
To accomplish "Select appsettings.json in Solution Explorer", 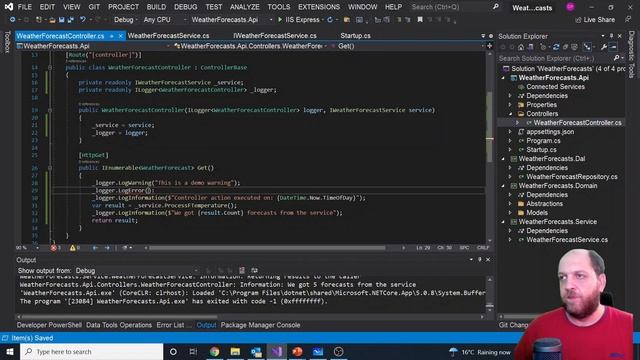I will pos(550,132).
